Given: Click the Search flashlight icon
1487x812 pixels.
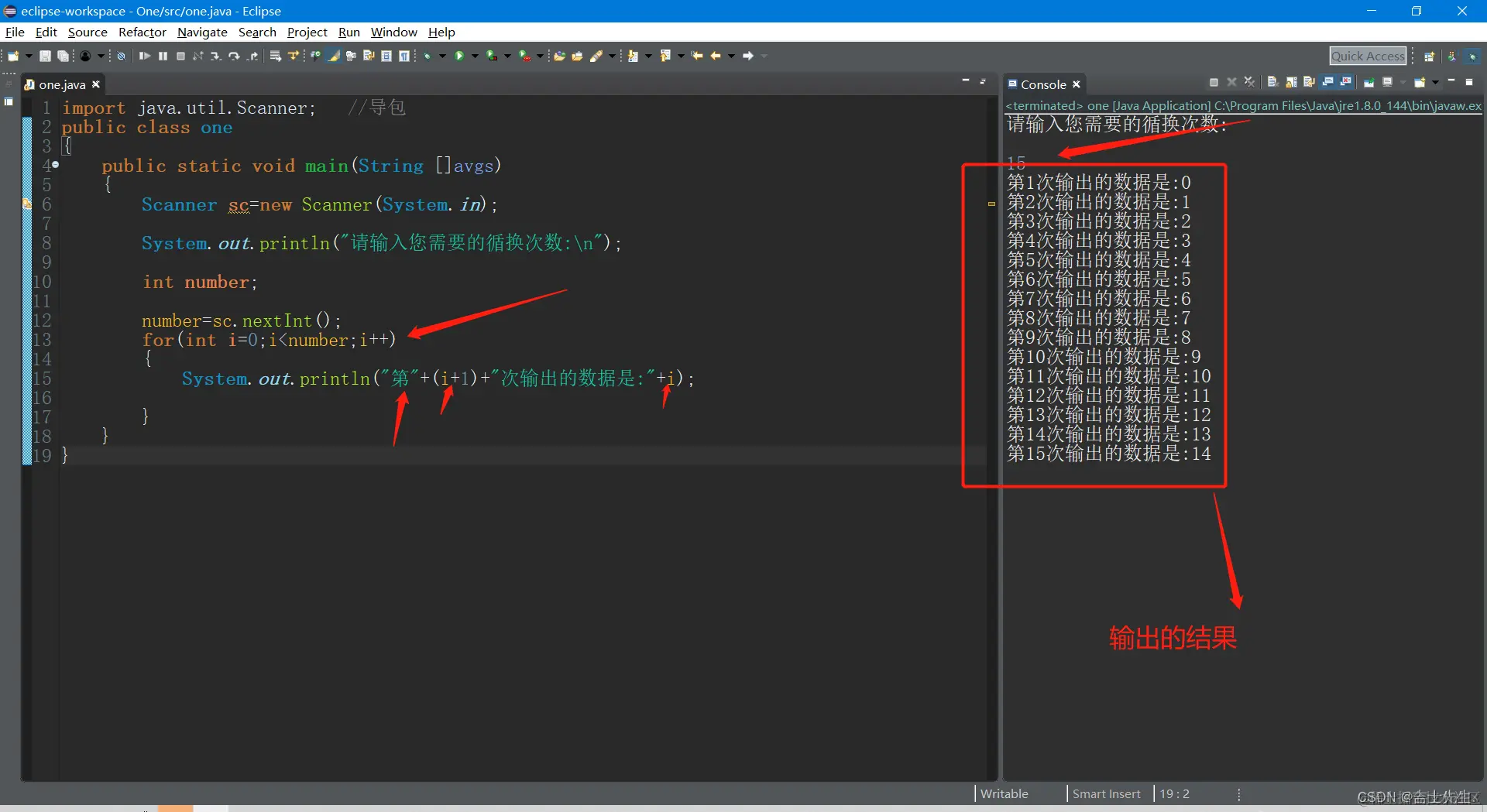Looking at the screenshot, I should pos(596,56).
